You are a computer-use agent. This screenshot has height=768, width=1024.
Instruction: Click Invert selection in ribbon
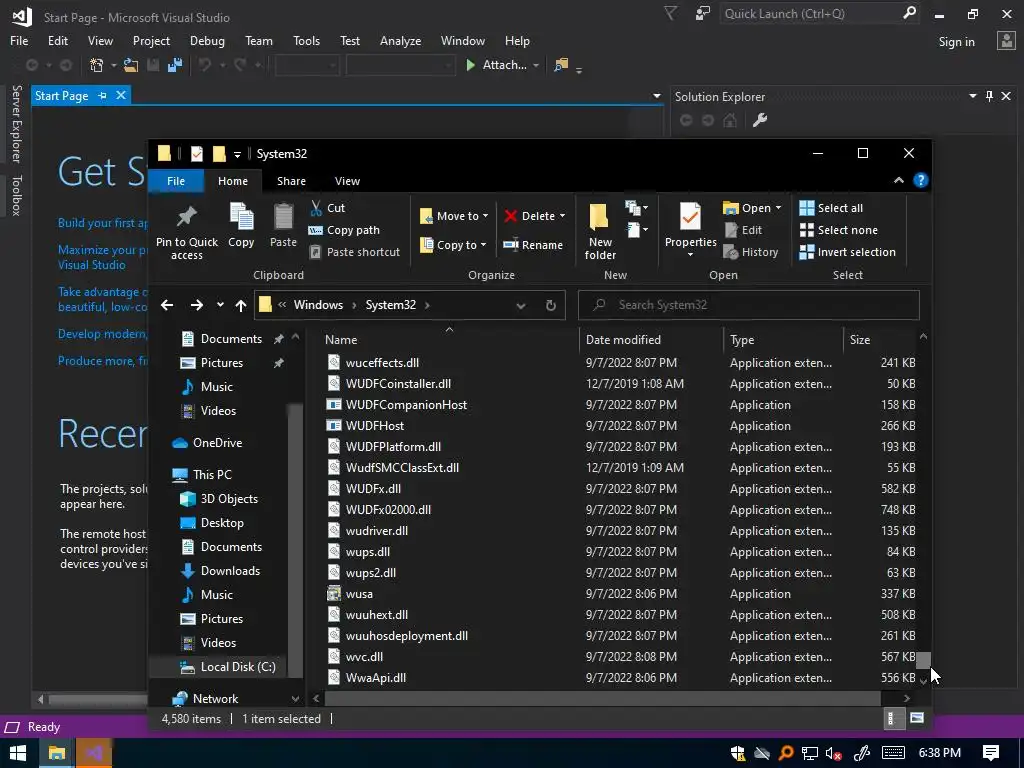click(847, 252)
